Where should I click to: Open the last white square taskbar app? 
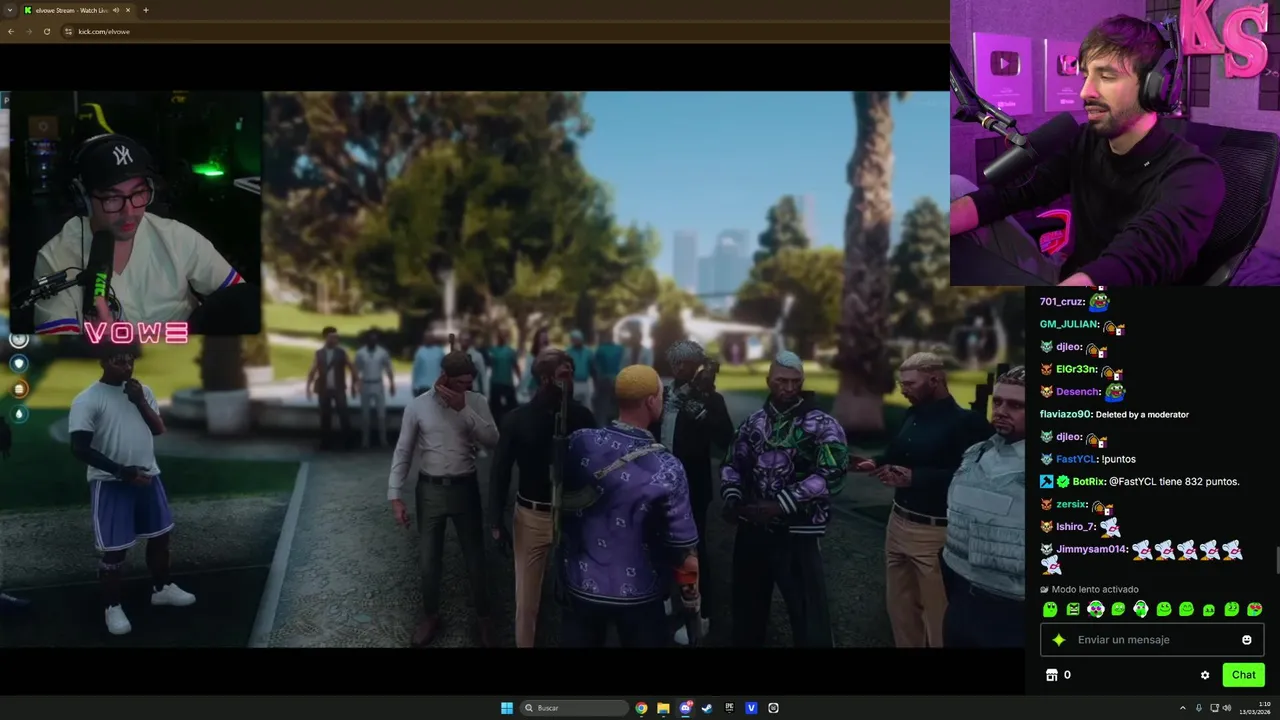pyautogui.click(x=773, y=708)
